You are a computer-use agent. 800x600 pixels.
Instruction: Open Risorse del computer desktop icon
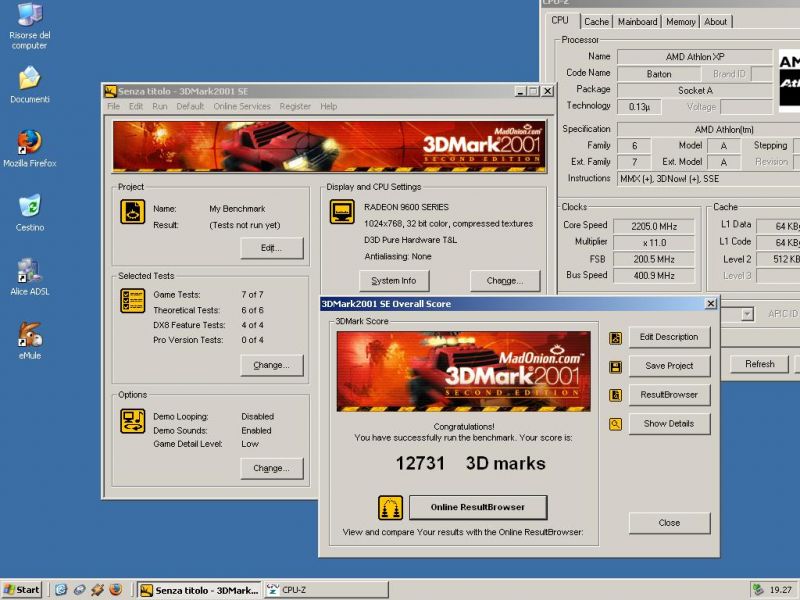coord(30,27)
